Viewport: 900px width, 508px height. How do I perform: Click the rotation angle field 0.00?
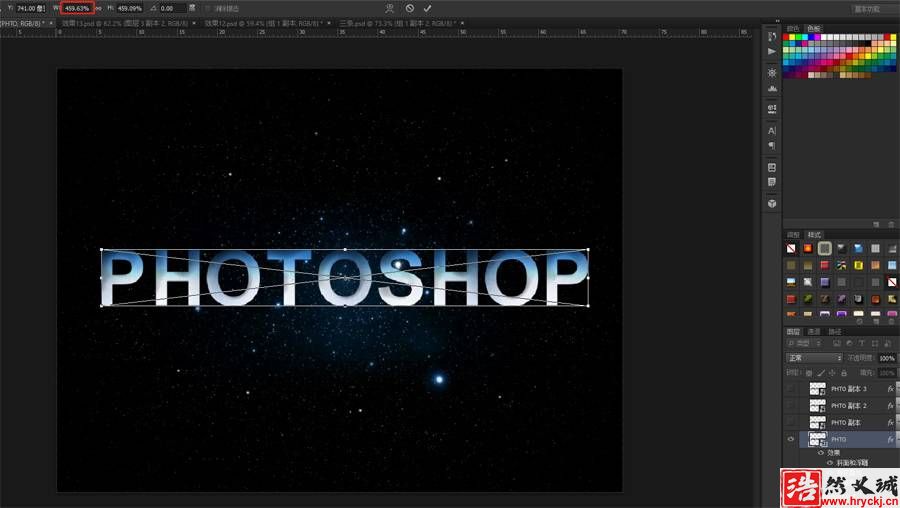click(x=171, y=8)
